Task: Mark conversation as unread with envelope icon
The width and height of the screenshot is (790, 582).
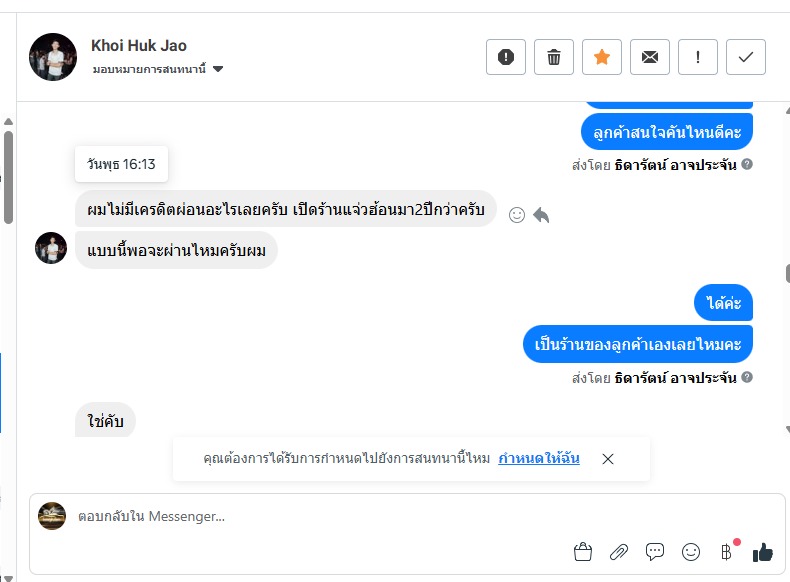Action: tap(650, 57)
